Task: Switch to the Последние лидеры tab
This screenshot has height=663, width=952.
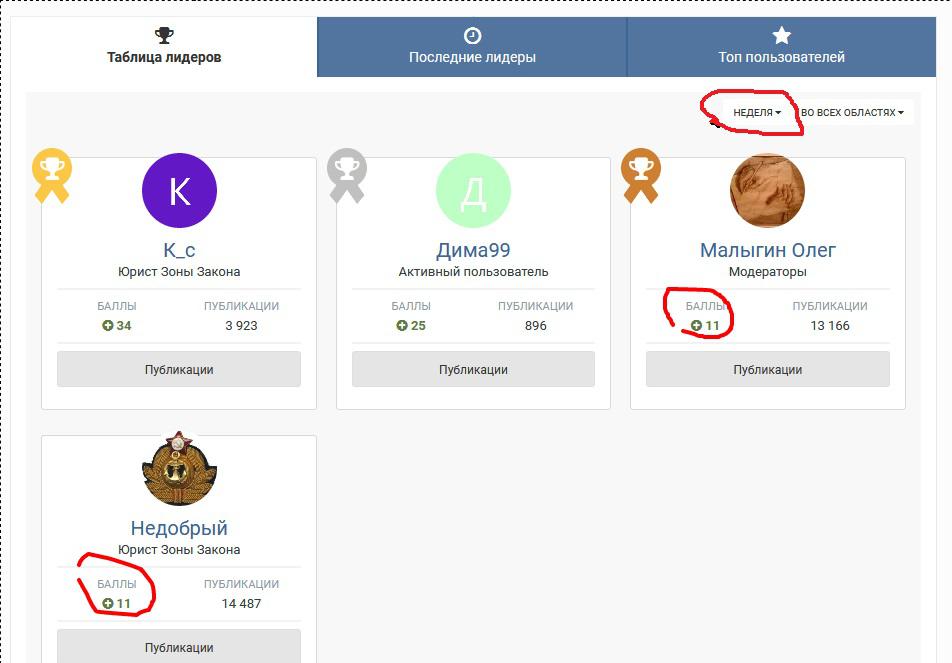Action: point(472,47)
